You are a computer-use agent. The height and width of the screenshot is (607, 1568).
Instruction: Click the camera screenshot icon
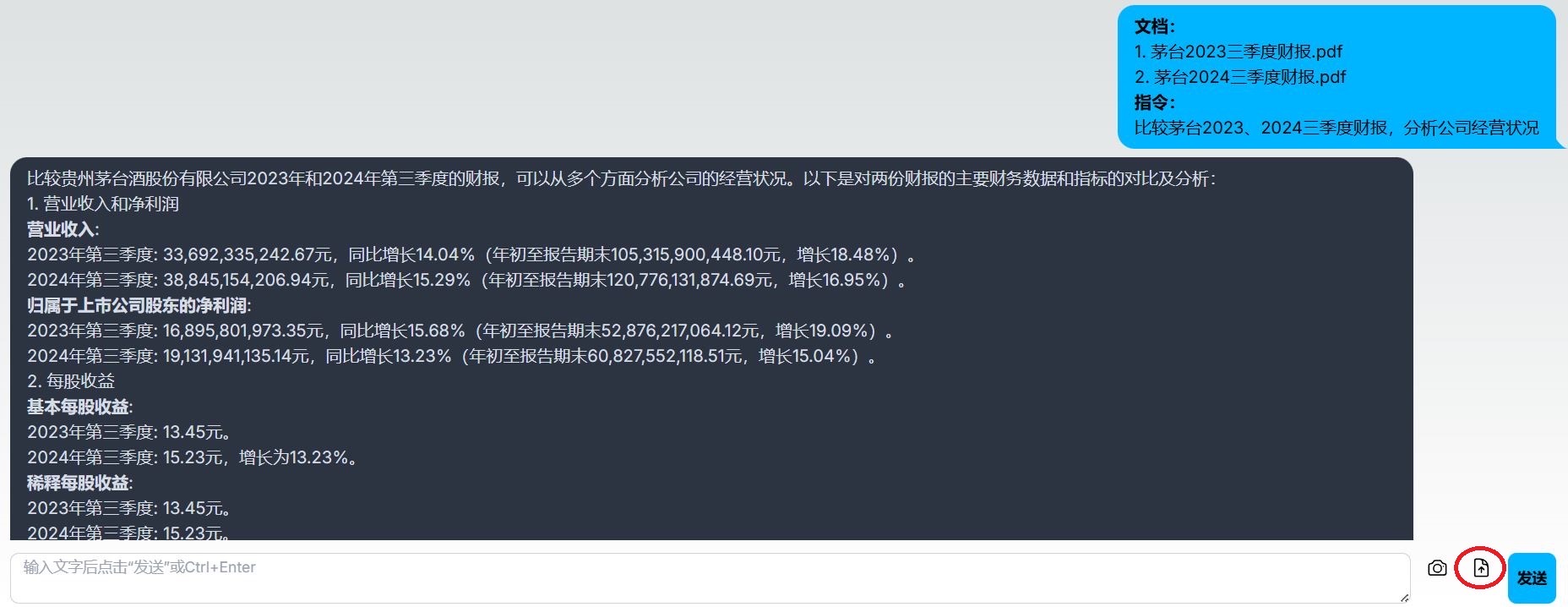click(x=1437, y=568)
